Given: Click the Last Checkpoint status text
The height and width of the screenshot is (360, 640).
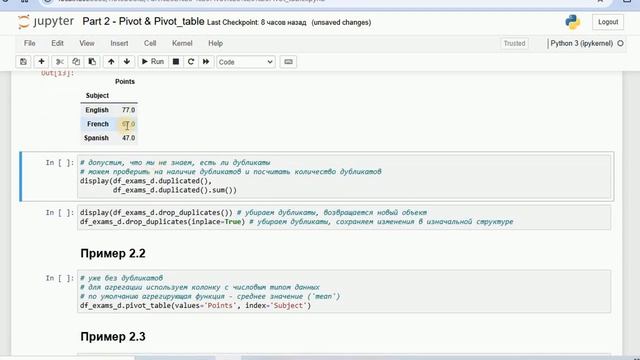Looking at the screenshot, I should point(256,22).
